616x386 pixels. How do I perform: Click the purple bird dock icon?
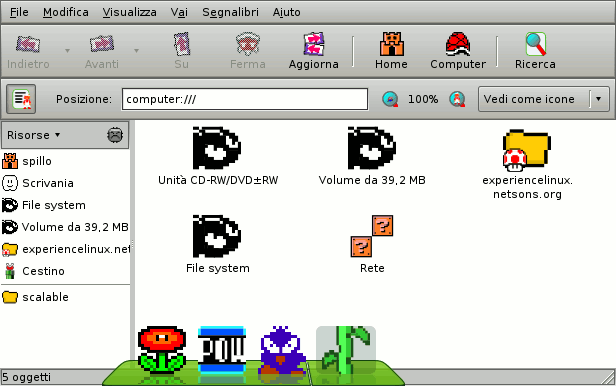282,349
